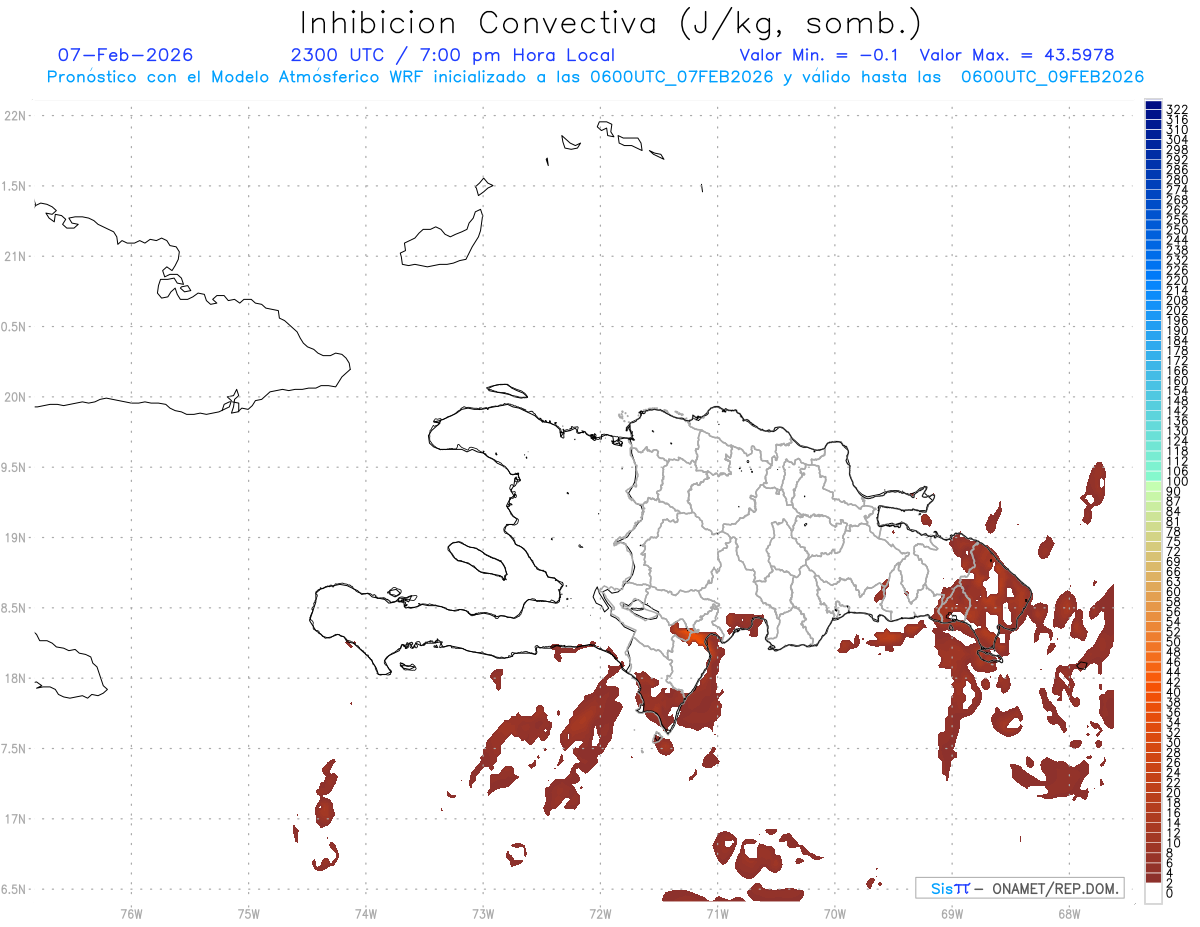Screen dimensions: 1200x927
Task: Click the "76W" longitude label
Action: (131, 912)
